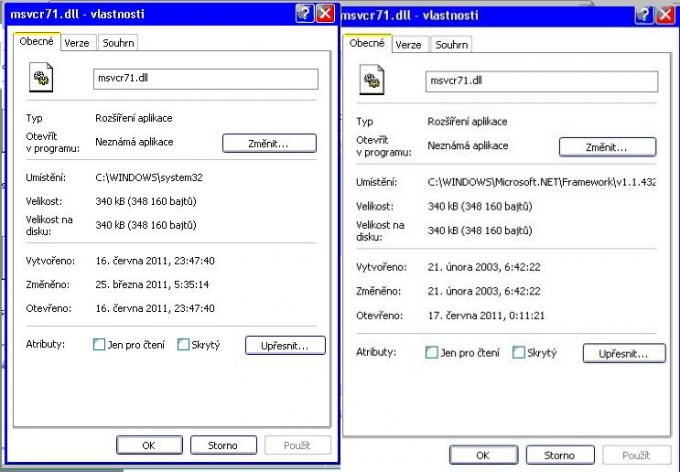The width and height of the screenshot is (680, 472).
Task: Confirm with OK in left window
Action: tap(149, 445)
